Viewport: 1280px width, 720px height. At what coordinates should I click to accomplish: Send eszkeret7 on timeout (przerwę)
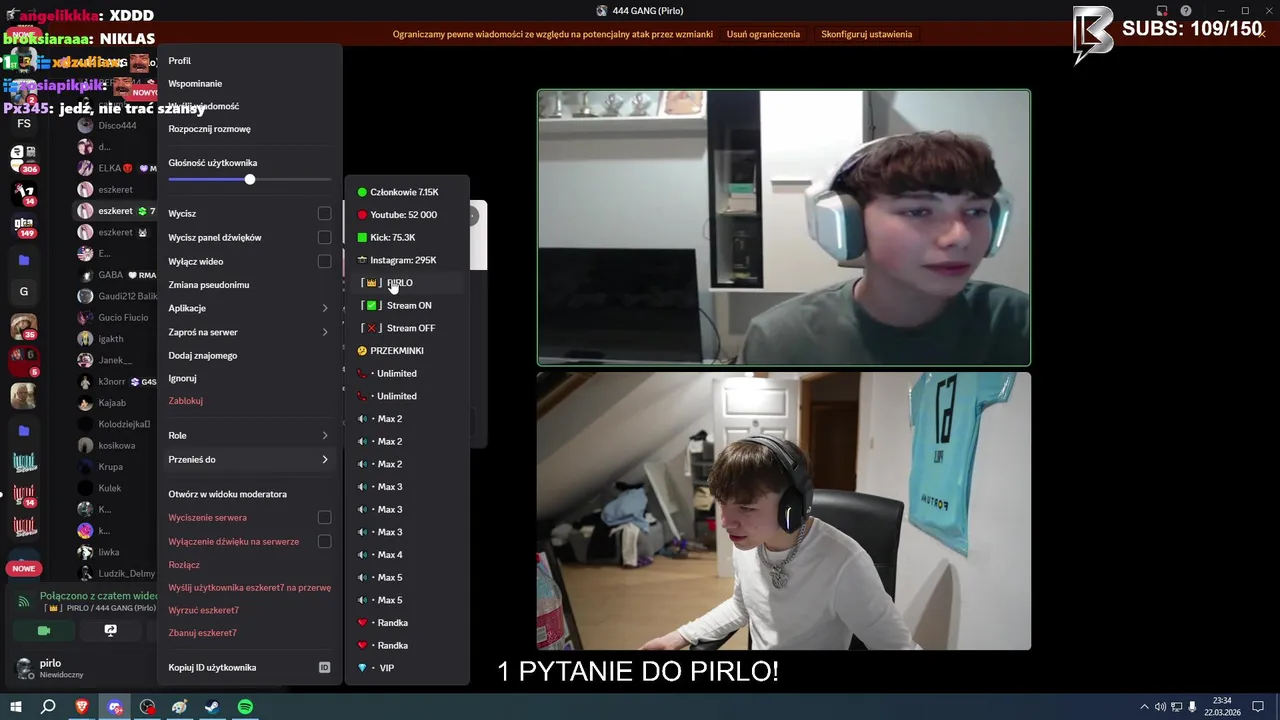[249, 587]
